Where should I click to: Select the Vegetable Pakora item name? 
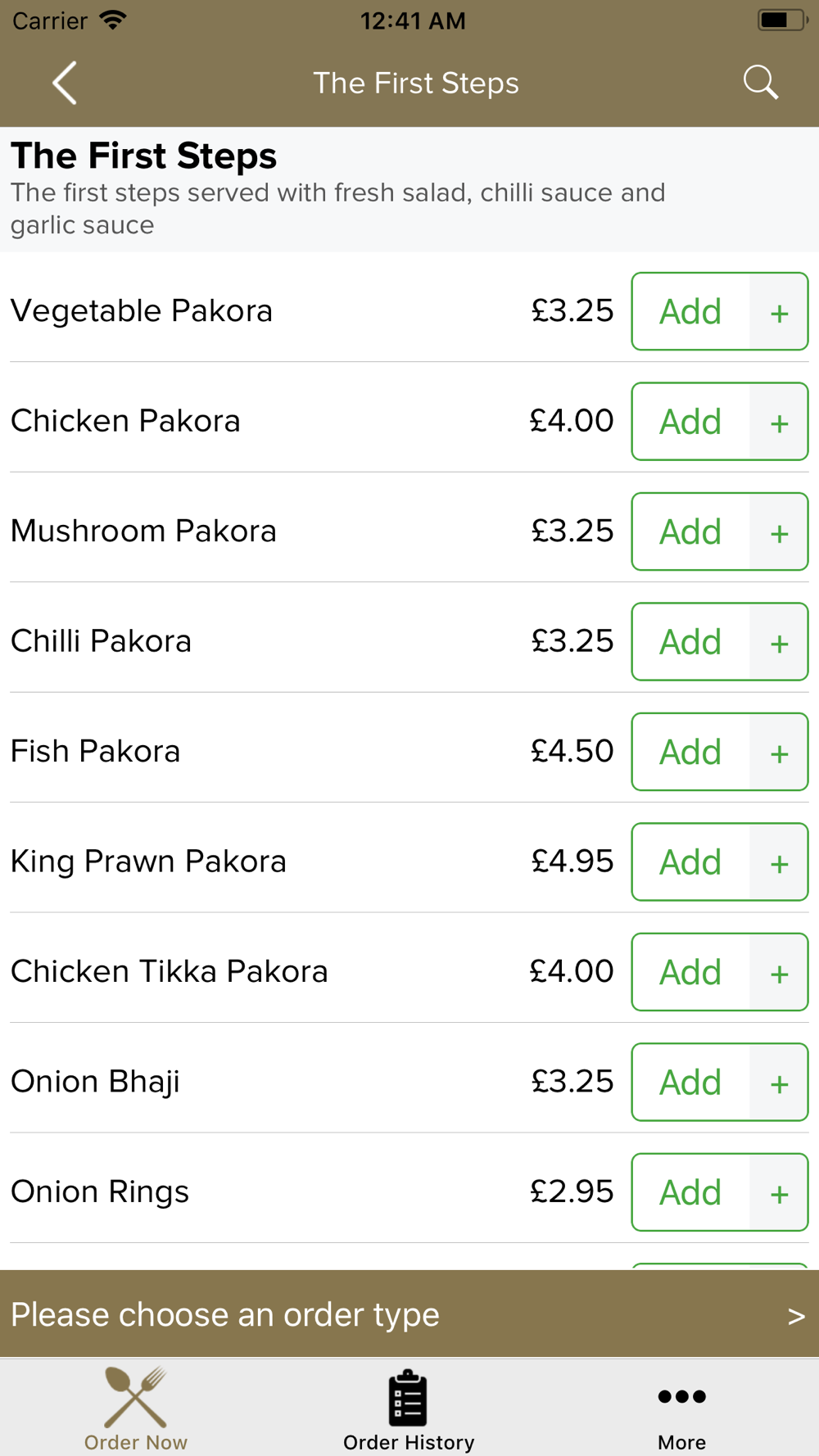tap(142, 311)
